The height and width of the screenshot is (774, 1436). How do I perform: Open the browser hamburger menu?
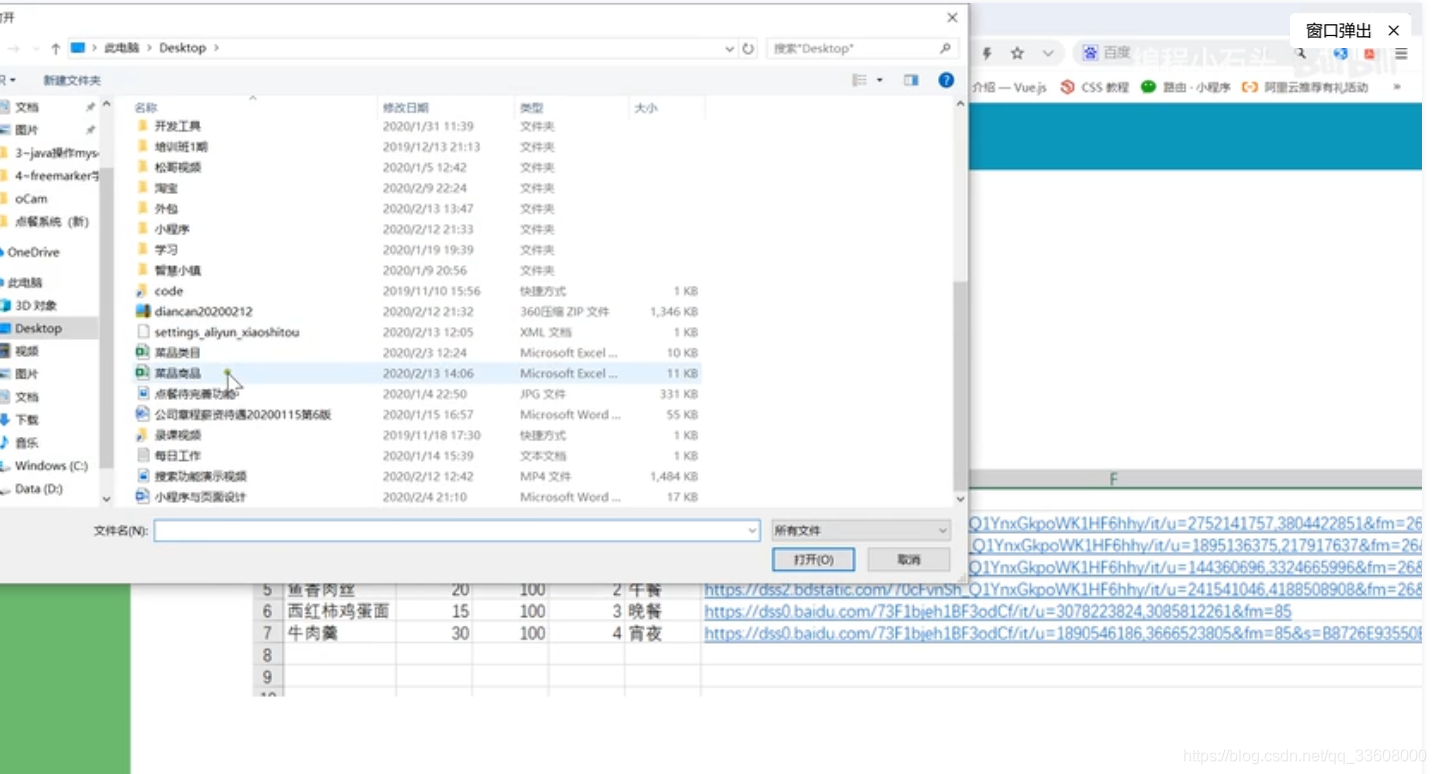pyautogui.click(x=1401, y=54)
